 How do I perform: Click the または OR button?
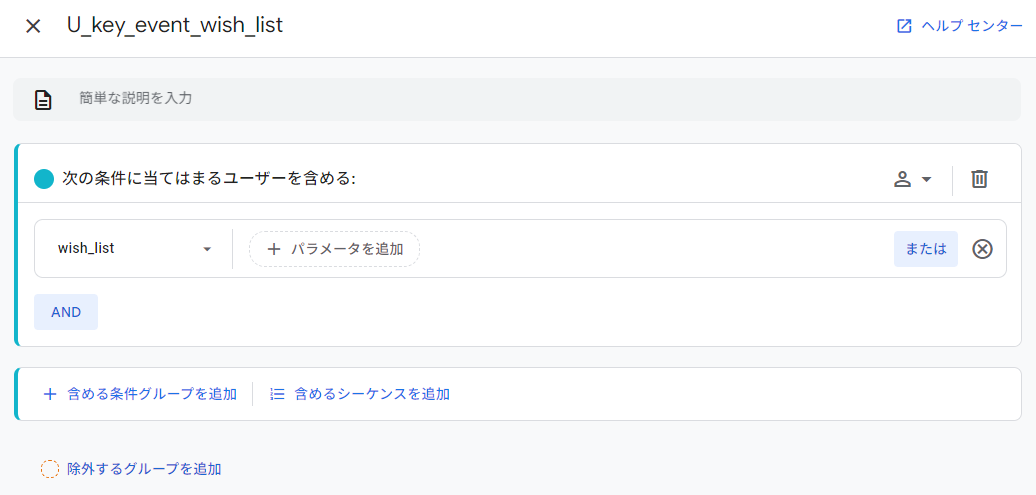click(x=926, y=248)
